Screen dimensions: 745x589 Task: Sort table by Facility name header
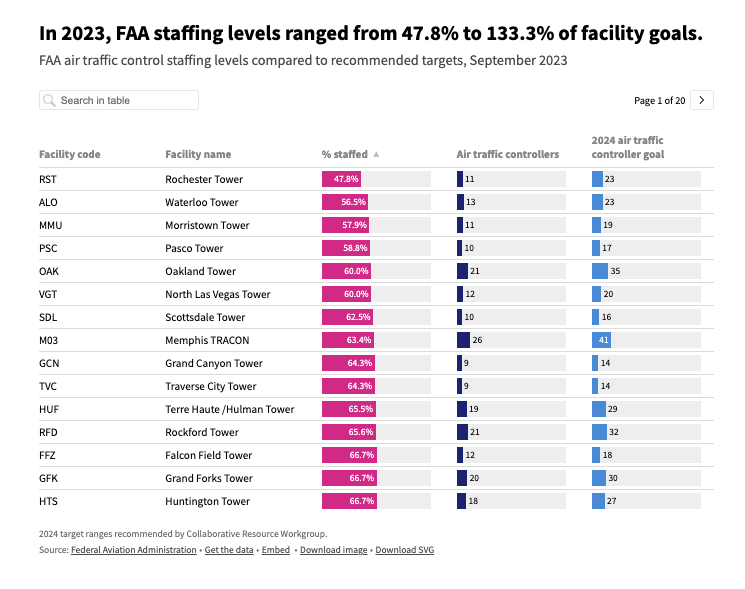click(198, 154)
